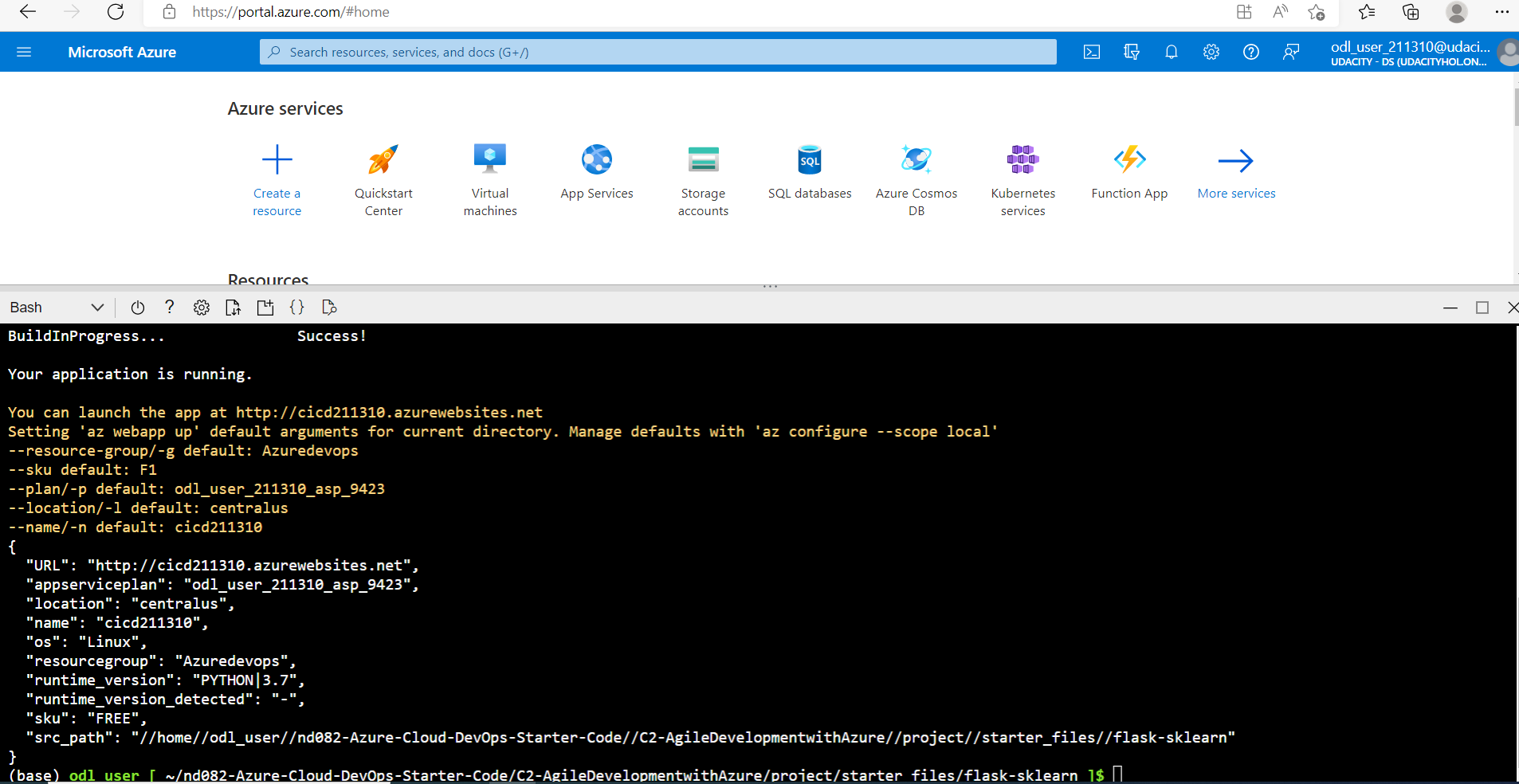Click the portal search bar
The width and height of the screenshot is (1519, 784).
(657, 52)
